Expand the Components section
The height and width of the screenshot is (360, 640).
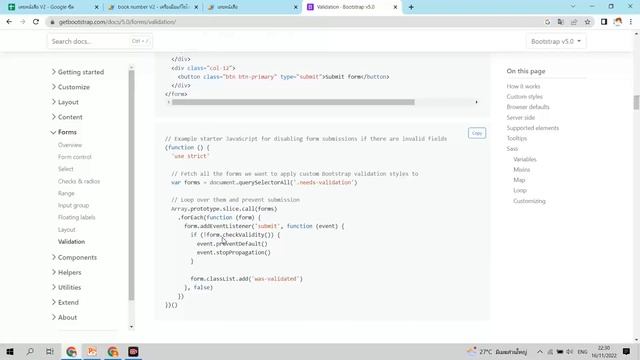74,258
